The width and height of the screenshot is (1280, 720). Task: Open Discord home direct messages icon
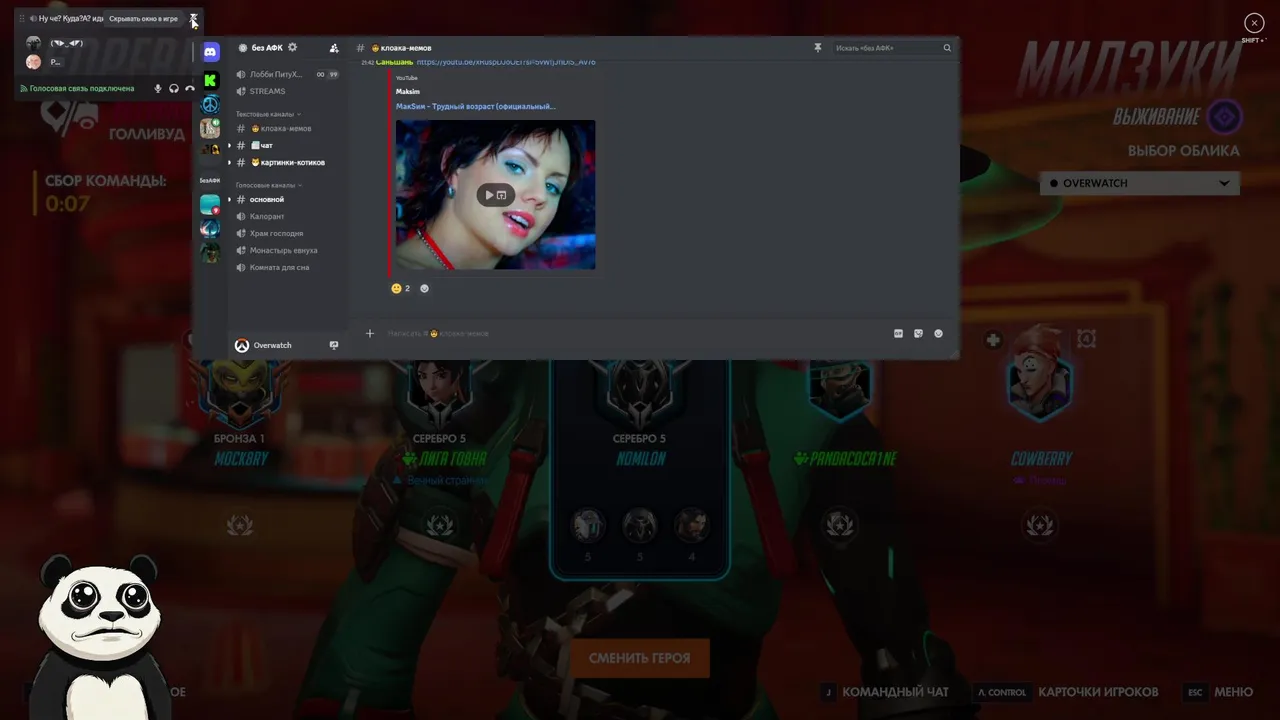[211, 51]
